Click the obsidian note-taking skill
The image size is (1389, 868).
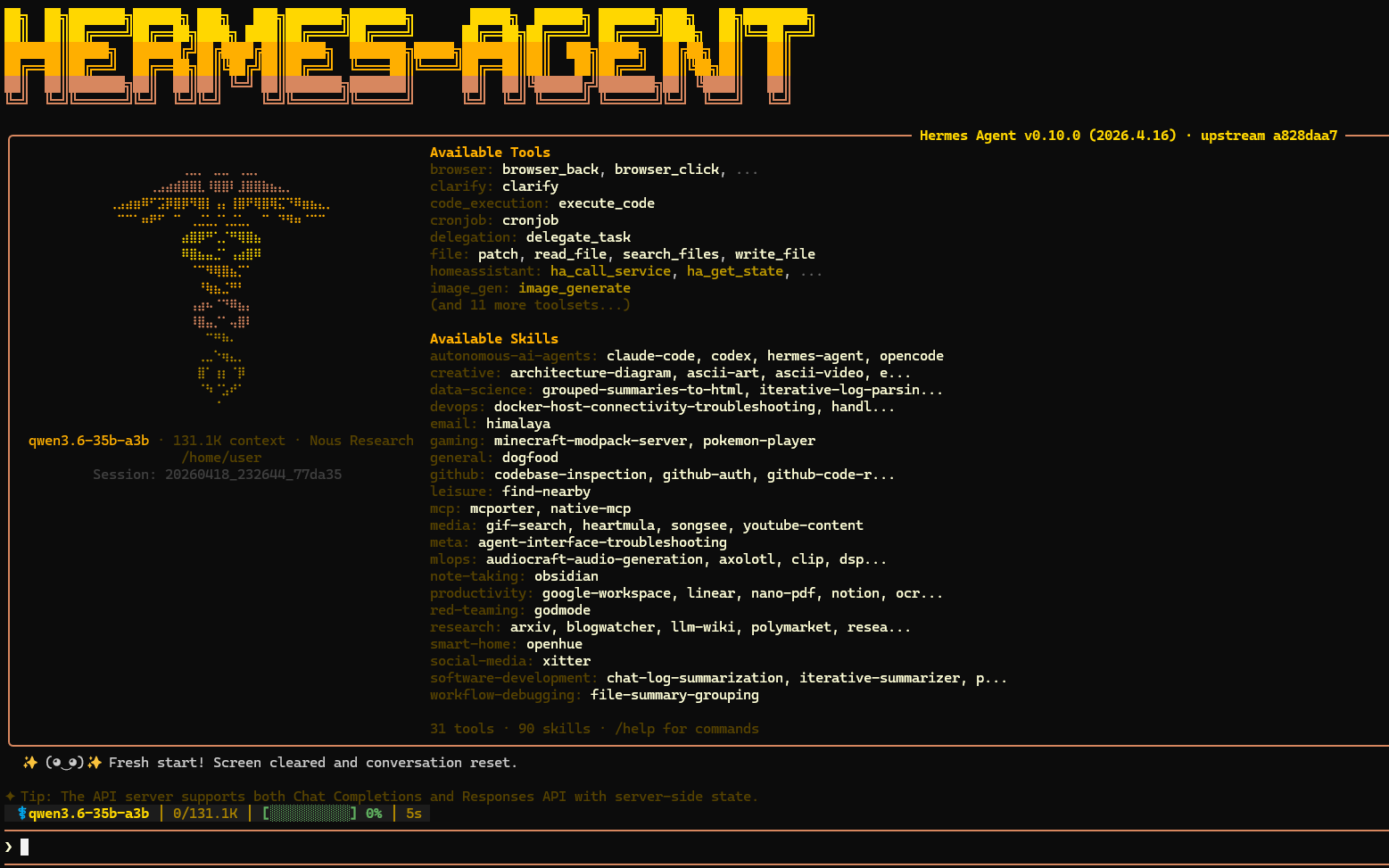(x=566, y=576)
